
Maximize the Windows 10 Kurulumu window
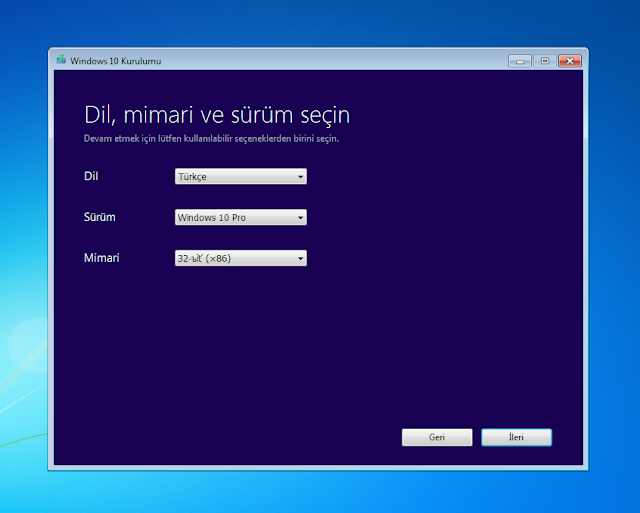tap(544, 61)
